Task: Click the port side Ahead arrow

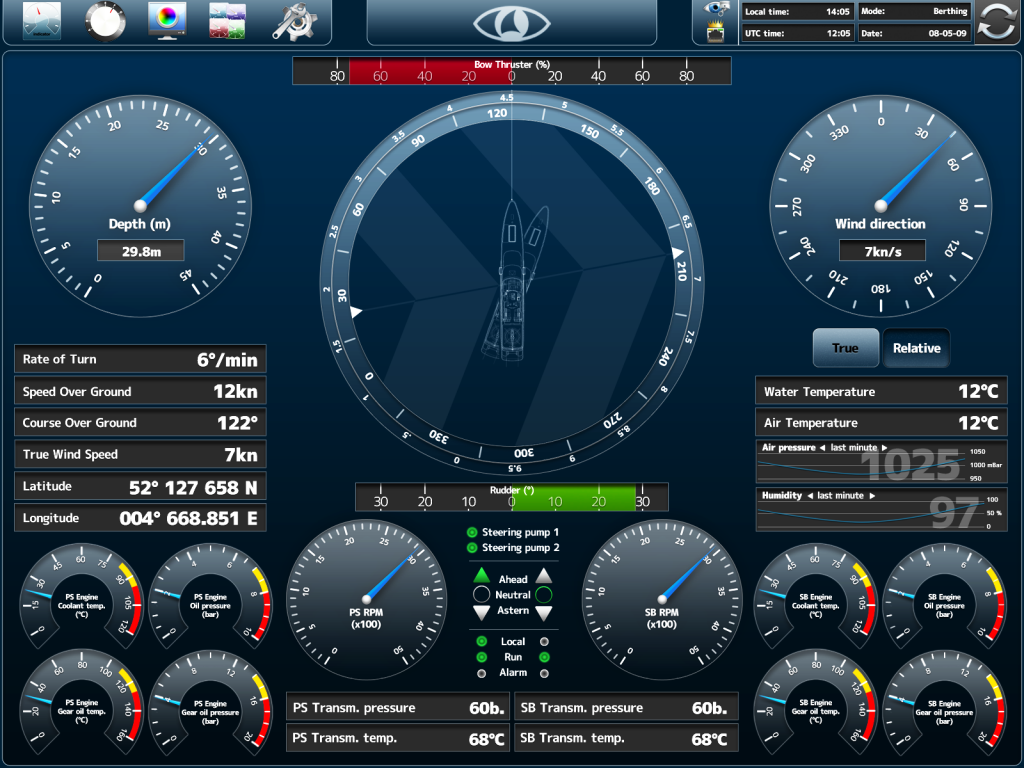Action: click(481, 576)
